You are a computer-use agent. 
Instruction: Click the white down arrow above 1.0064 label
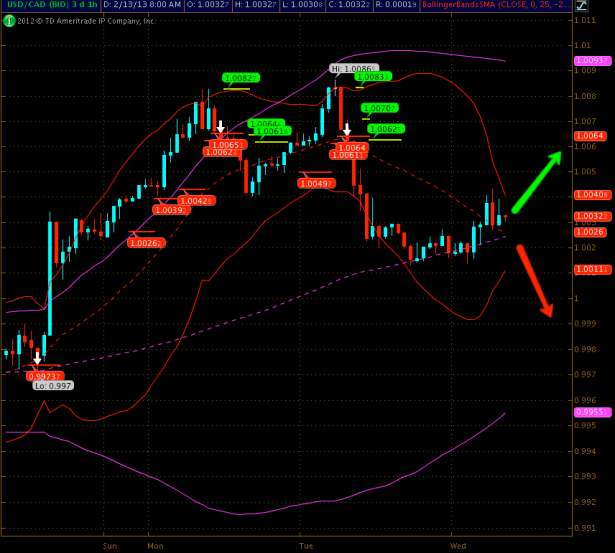347,130
